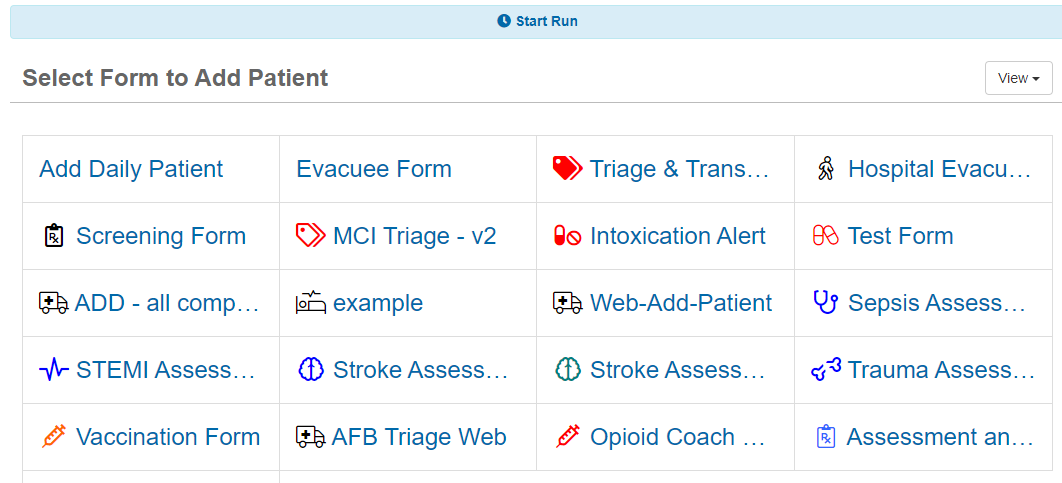Viewport: 1062px width, 483px height.
Task: Click the clock icon in Start Run bar
Action: 503,22
